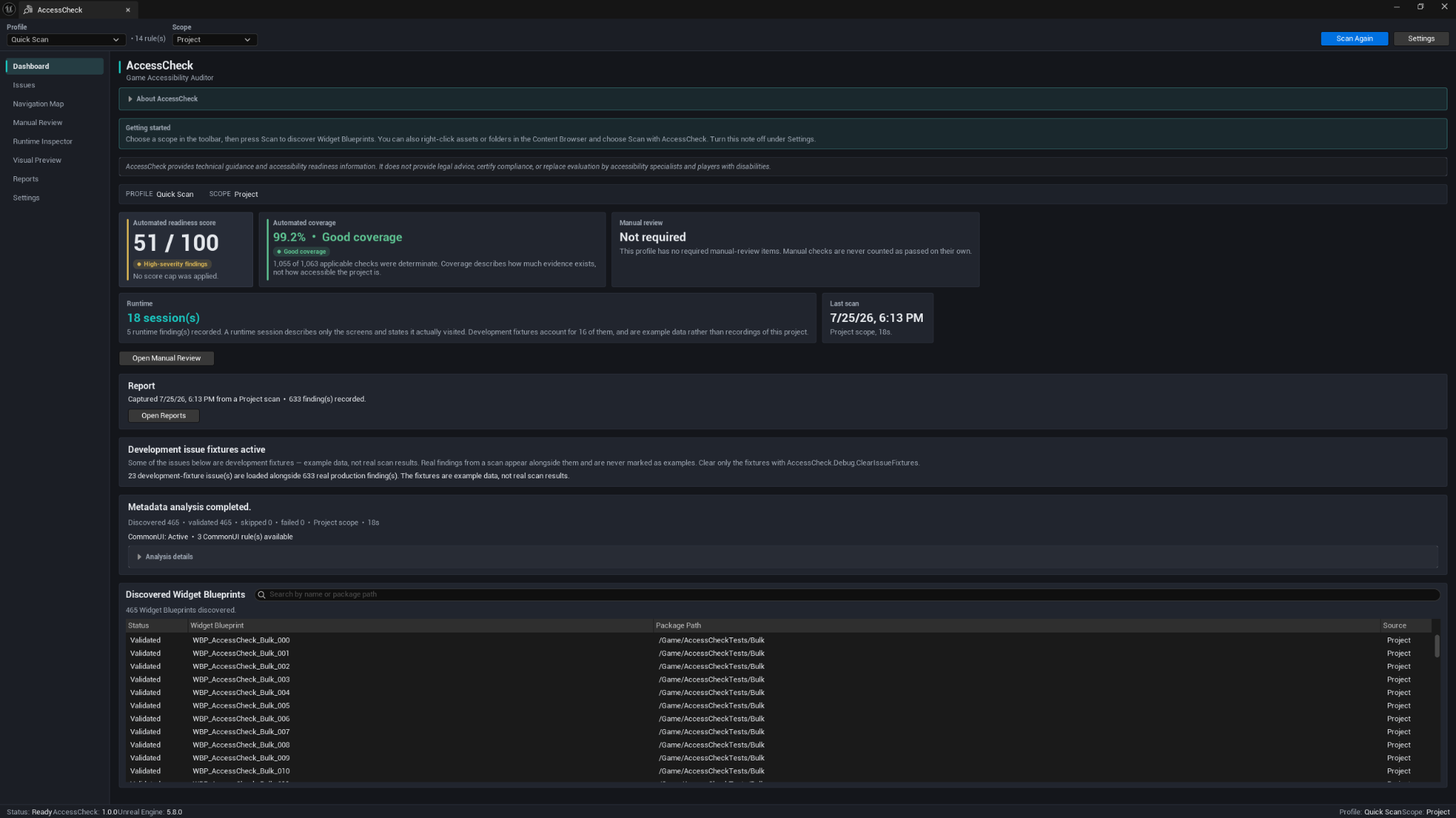1456x818 pixels.
Task: Click the blueprint table vertical scrollbar
Action: click(x=1436, y=645)
